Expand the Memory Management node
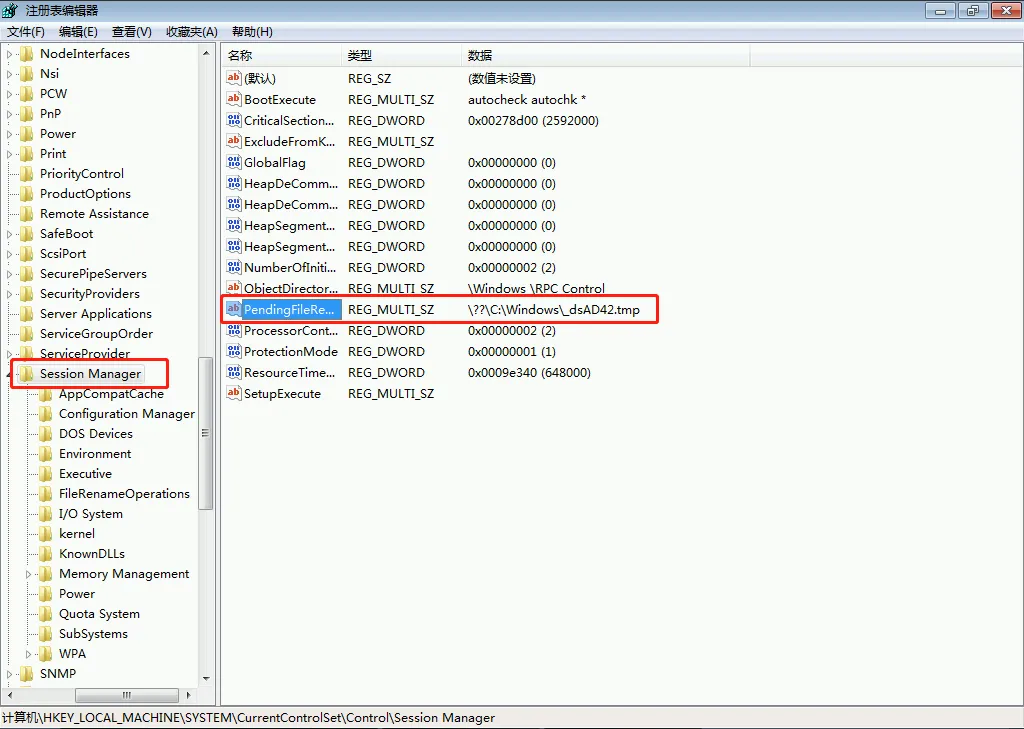This screenshot has width=1024, height=729. 30,573
